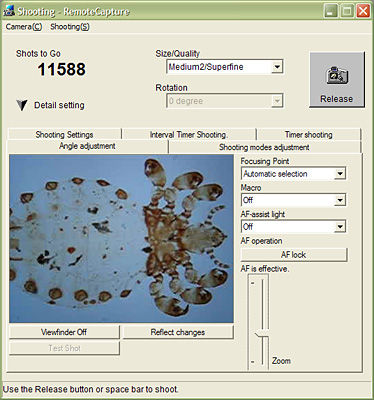The width and height of the screenshot is (374, 400).
Task: Click the status bar hint about Release button
Action: [91, 389]
